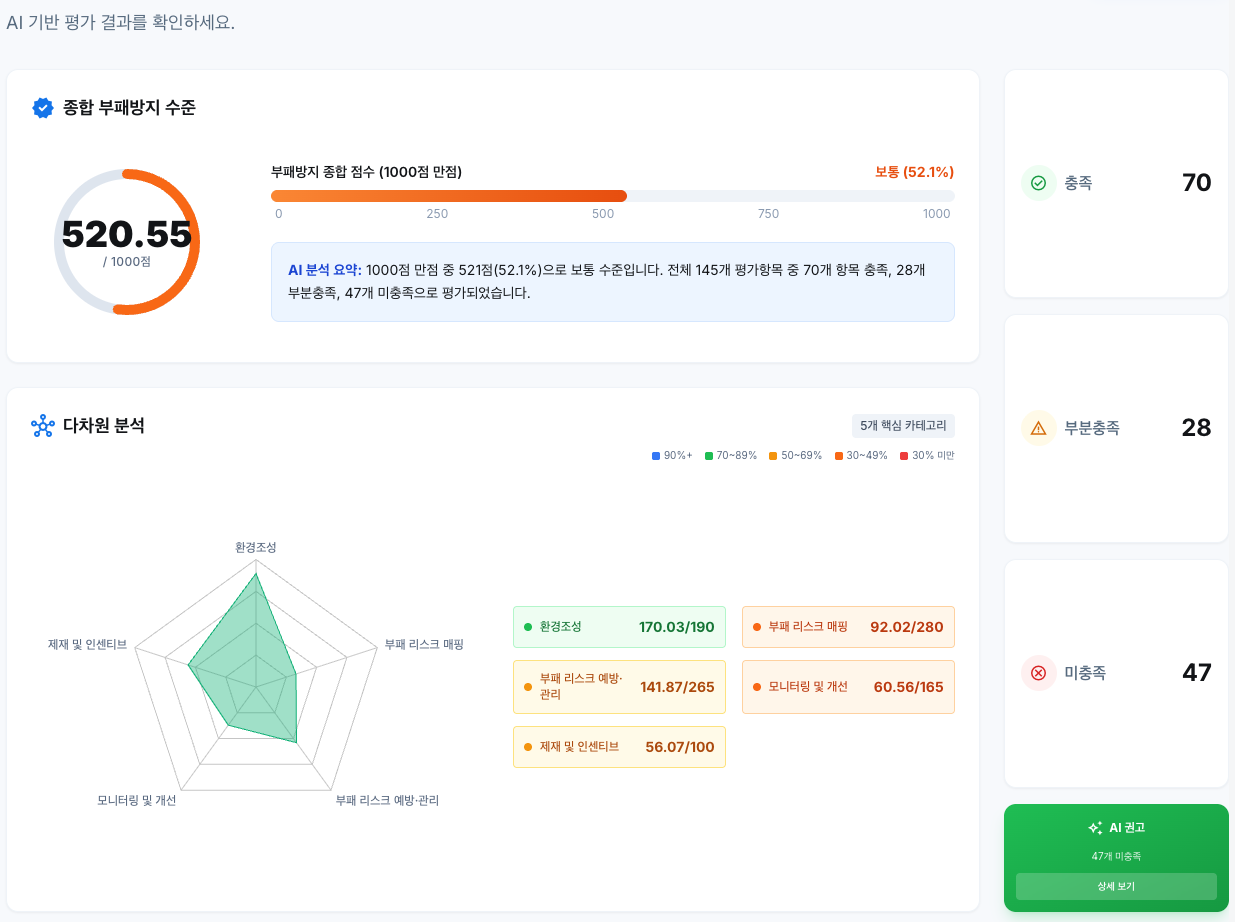Select the 환경조성 170.03/190 score card
The height and width of the screenshot is (922, 1235).
619,627
